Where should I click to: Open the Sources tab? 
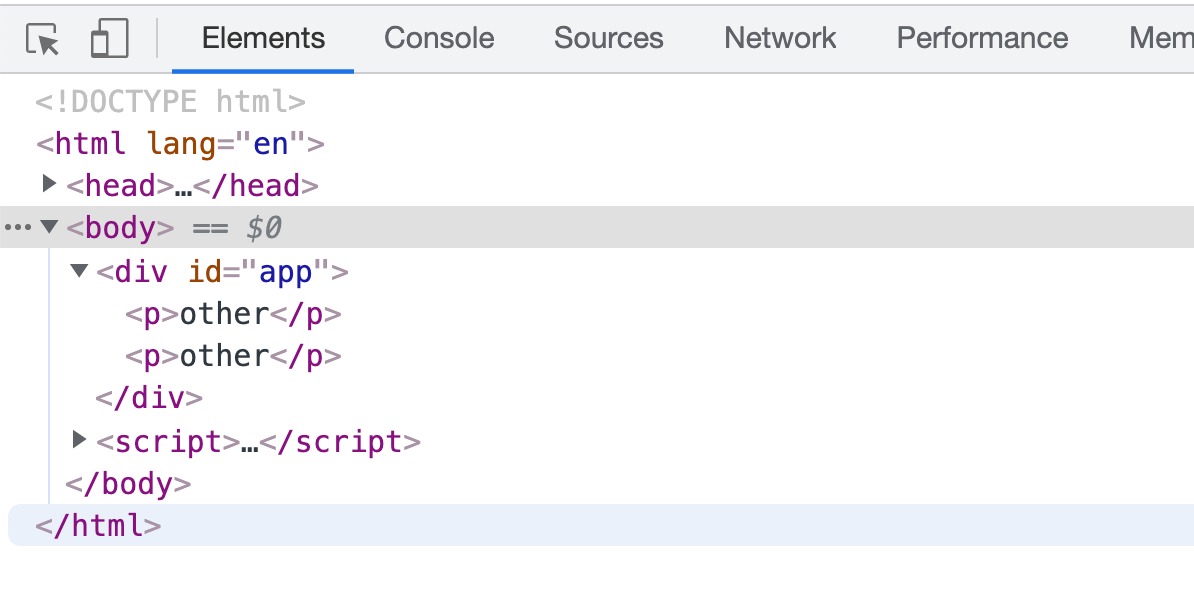click(x=608, y=38)
